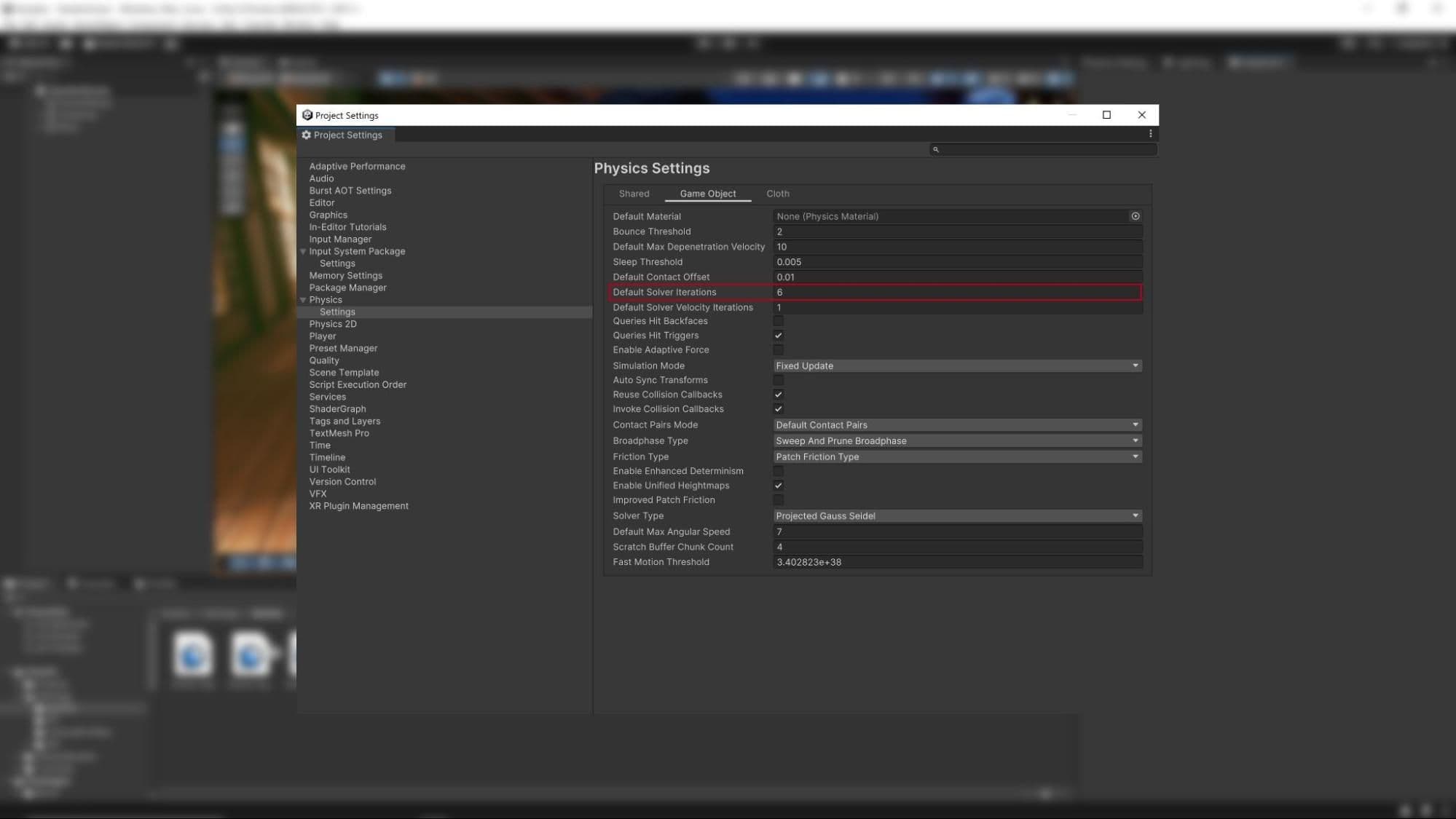The image size is (1456, 819).
Task: Disable Queries Hit Triggers
Action: click(778, 335)
